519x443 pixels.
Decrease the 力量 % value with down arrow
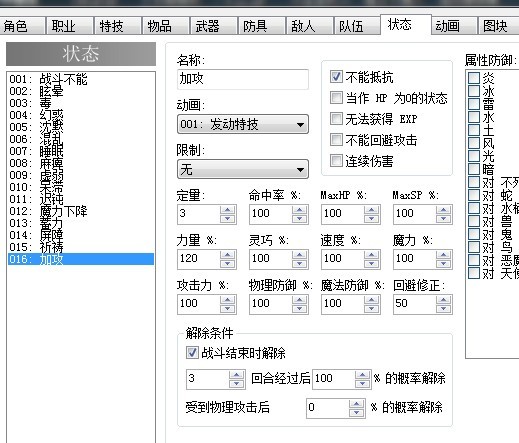click(228, 264)
